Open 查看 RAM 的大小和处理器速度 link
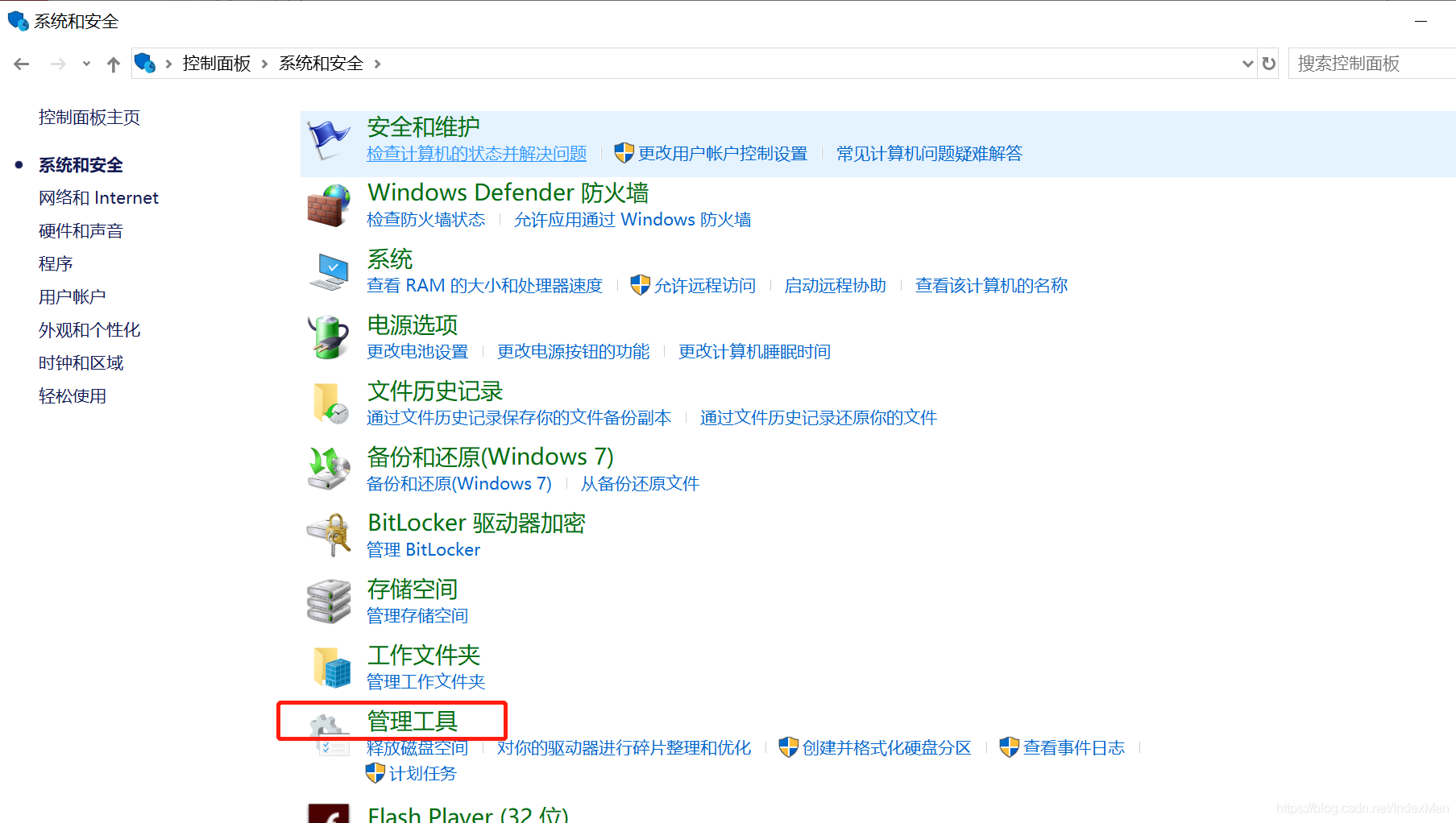The image size is (1456, 823). [484, 286]
